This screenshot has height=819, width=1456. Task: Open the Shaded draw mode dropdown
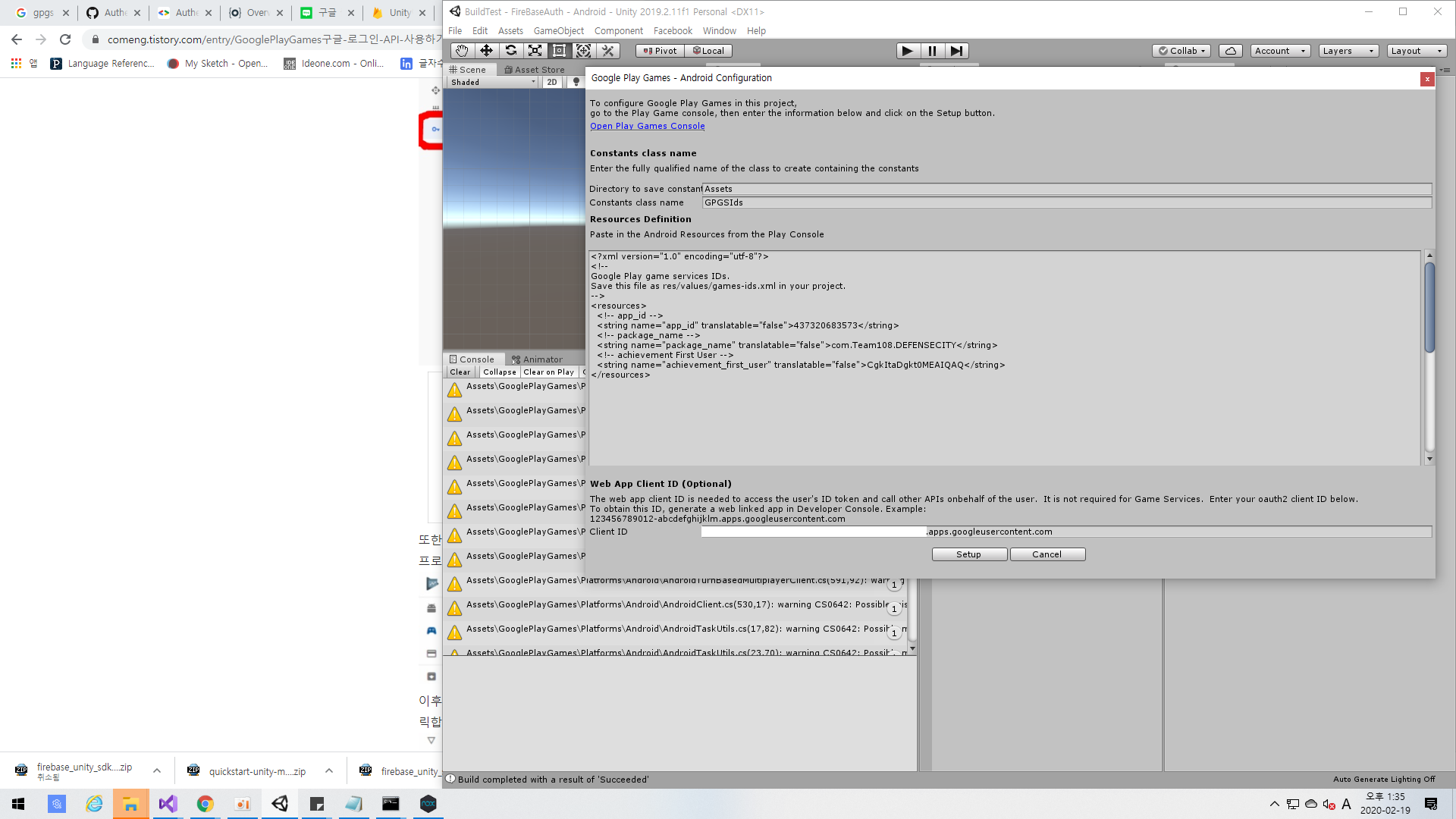(492, 82)
